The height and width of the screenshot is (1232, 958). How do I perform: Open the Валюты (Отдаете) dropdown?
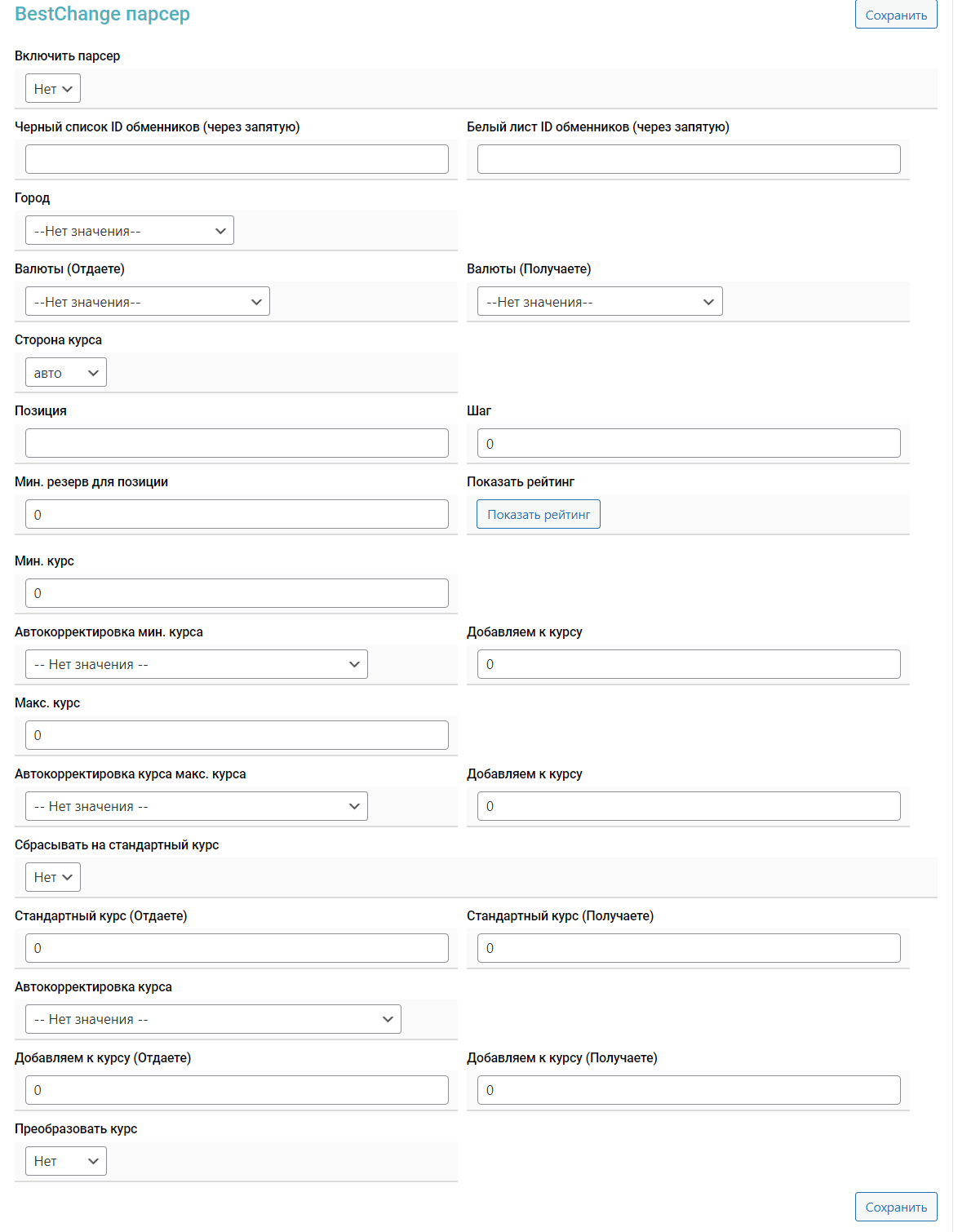point(148,302)
